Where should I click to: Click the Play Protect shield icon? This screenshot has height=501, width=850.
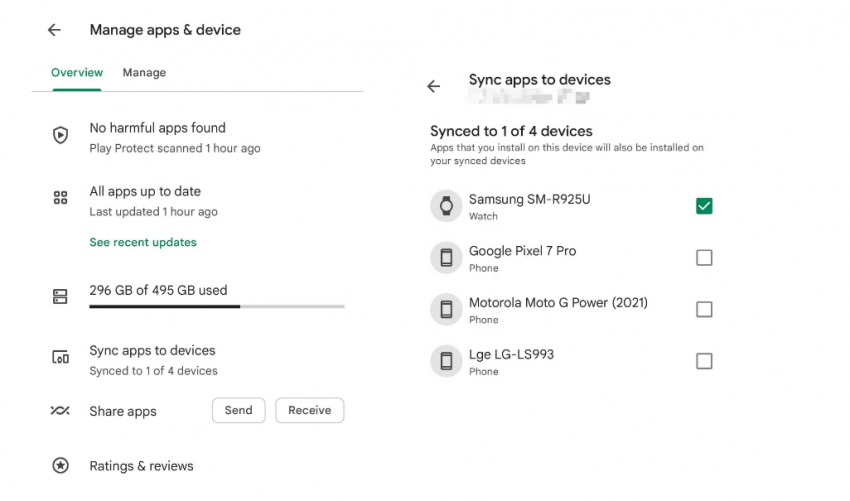pyautogui.click(x=60, y=136)
